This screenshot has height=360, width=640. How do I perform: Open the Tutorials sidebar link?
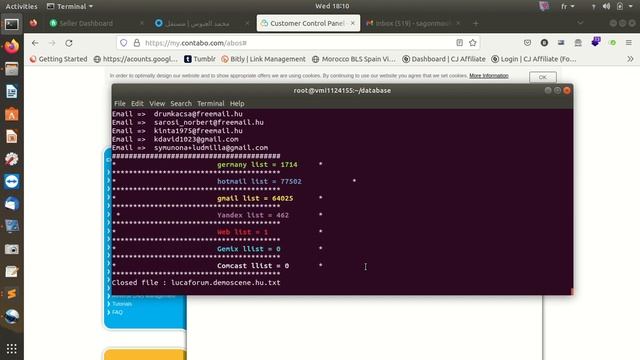tap(122, 304)
